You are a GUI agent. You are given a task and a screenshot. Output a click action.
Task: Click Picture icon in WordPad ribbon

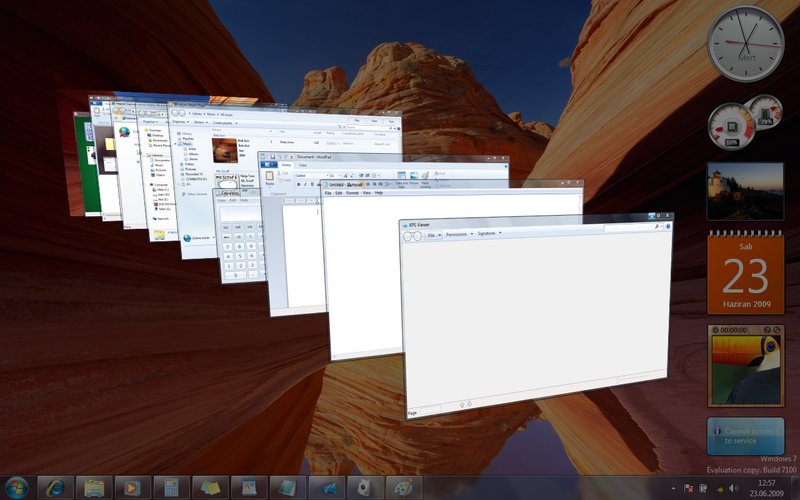(413, 177)
